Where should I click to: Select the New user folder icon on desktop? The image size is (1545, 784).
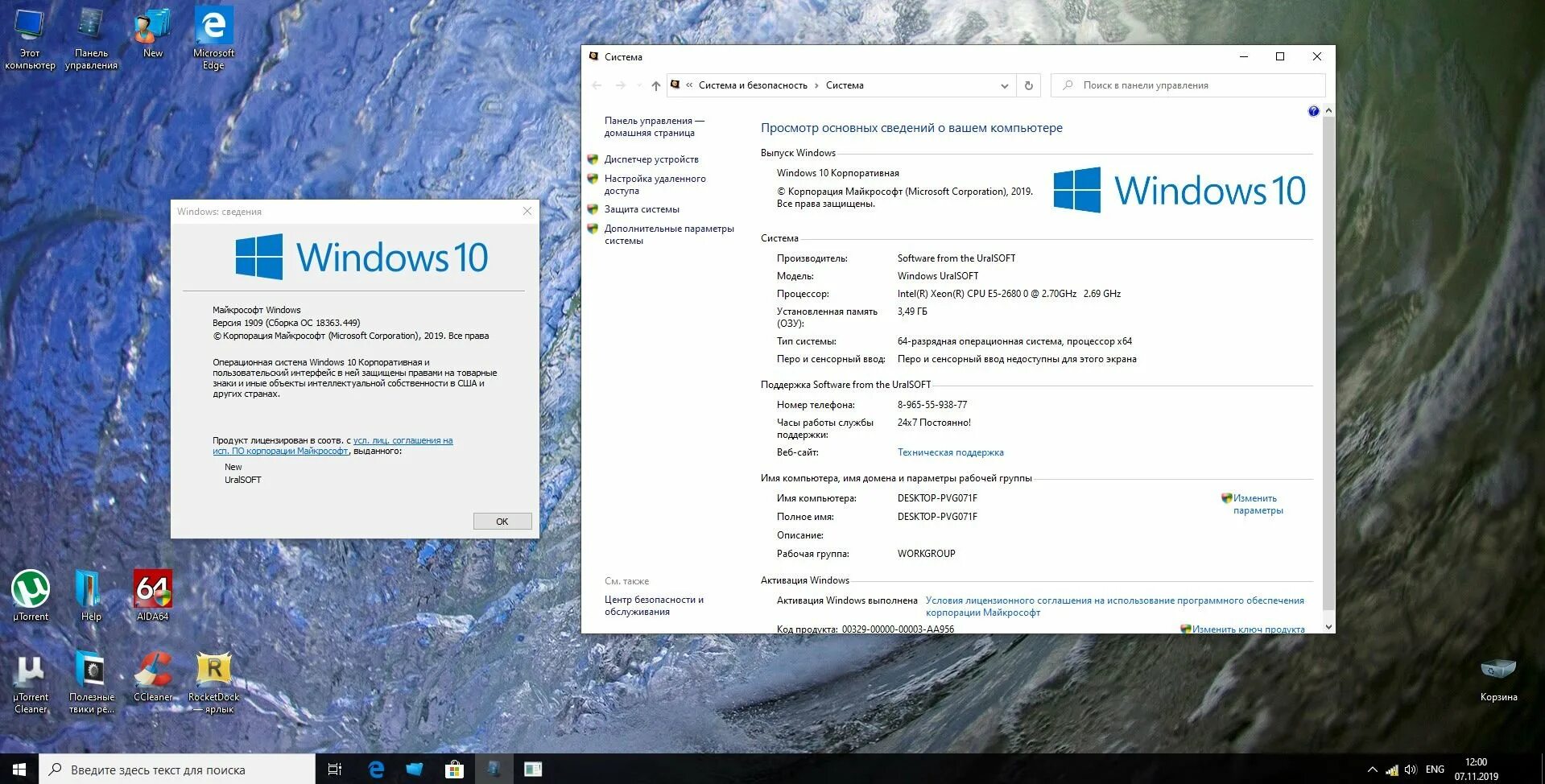pos(152,34)
